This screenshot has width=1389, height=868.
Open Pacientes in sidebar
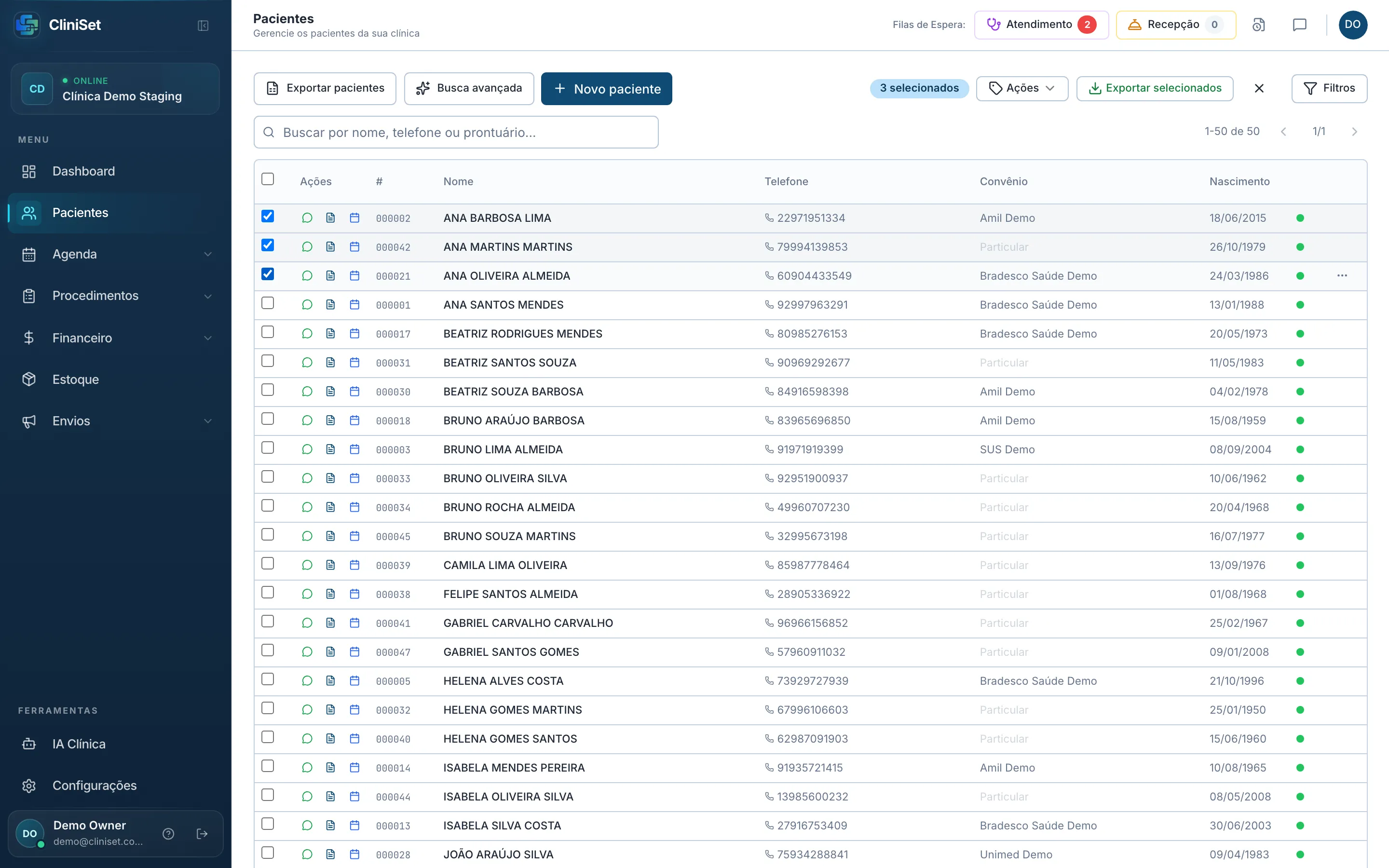point(115,213)
